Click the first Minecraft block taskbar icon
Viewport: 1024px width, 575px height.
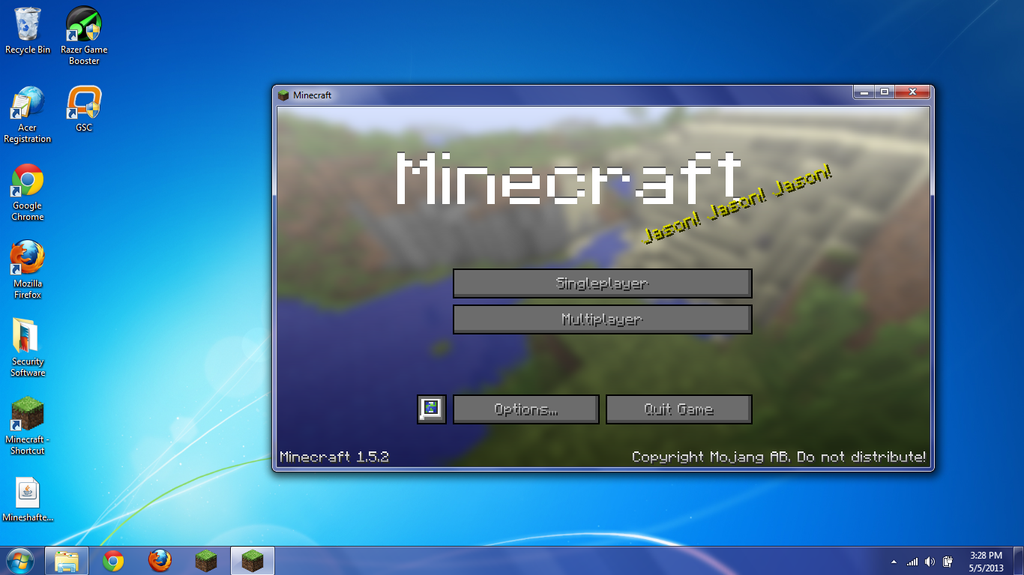click(206, 561)
